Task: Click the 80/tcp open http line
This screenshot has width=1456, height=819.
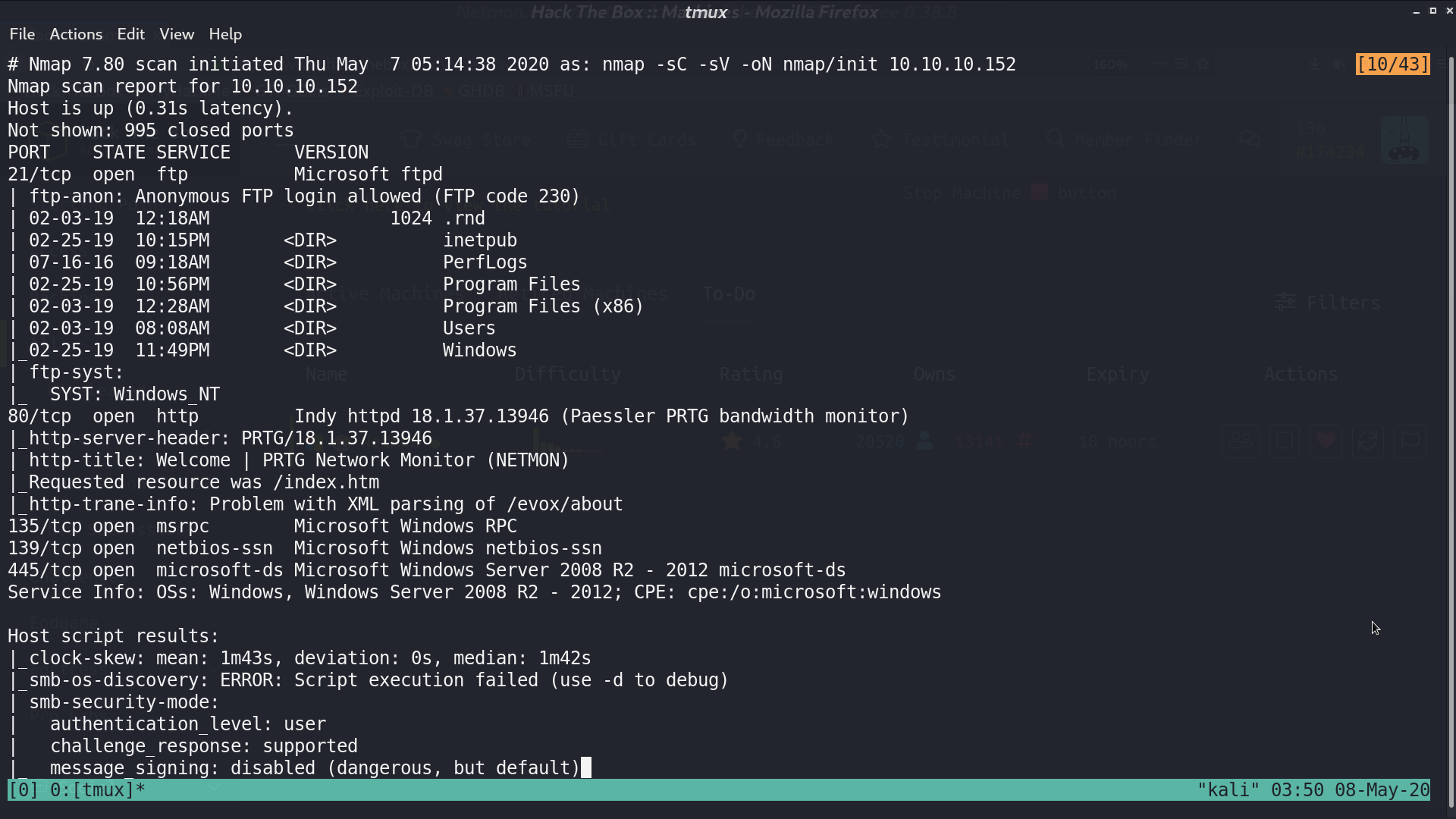Action: [458, 416]
